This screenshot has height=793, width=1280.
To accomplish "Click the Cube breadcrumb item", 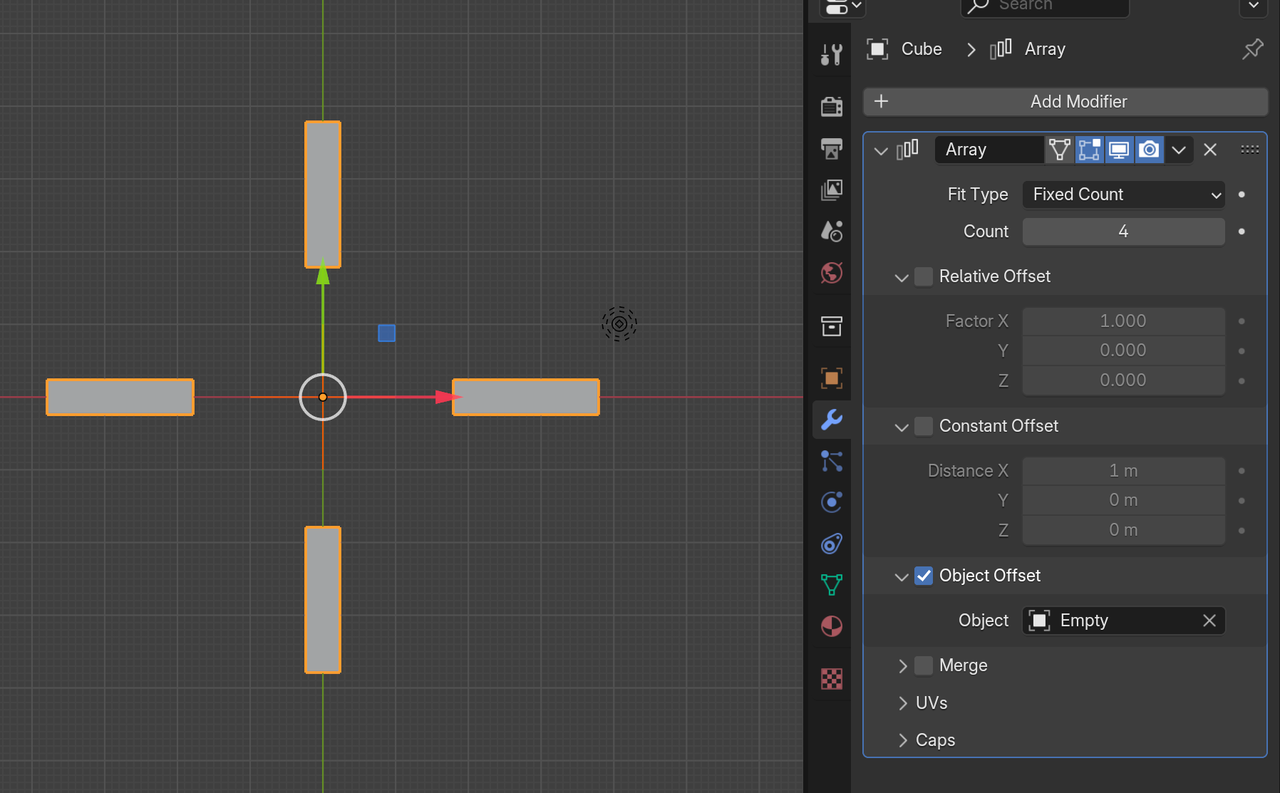I will tap(905, 49).
